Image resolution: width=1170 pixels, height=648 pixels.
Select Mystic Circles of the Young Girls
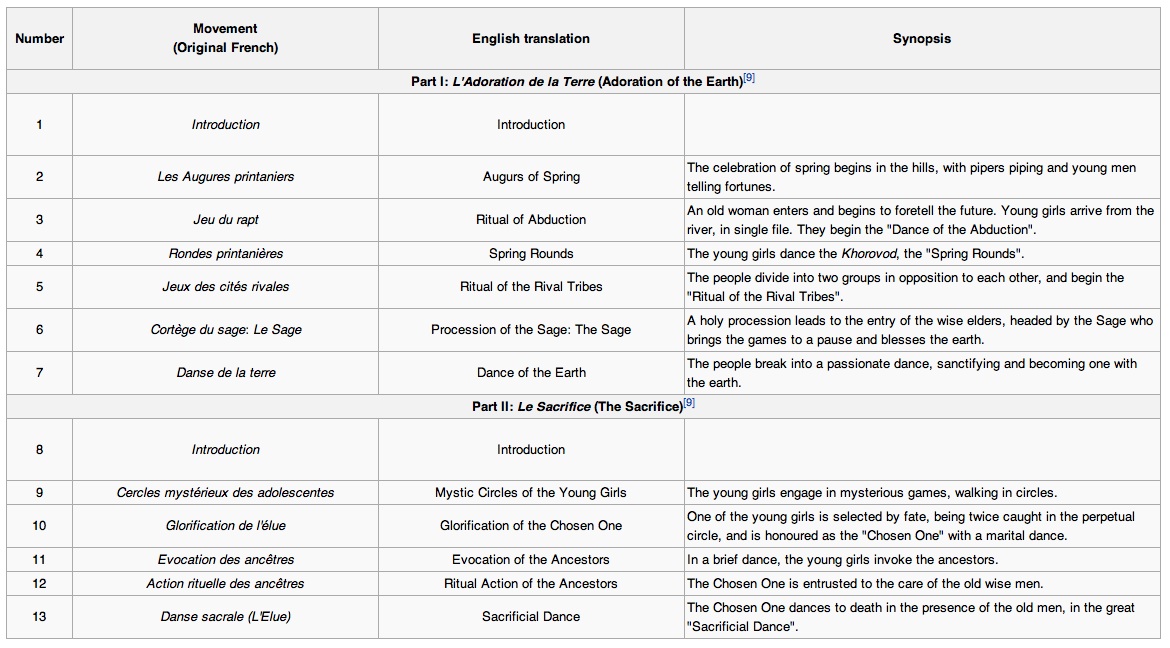[x=531, y=493]
